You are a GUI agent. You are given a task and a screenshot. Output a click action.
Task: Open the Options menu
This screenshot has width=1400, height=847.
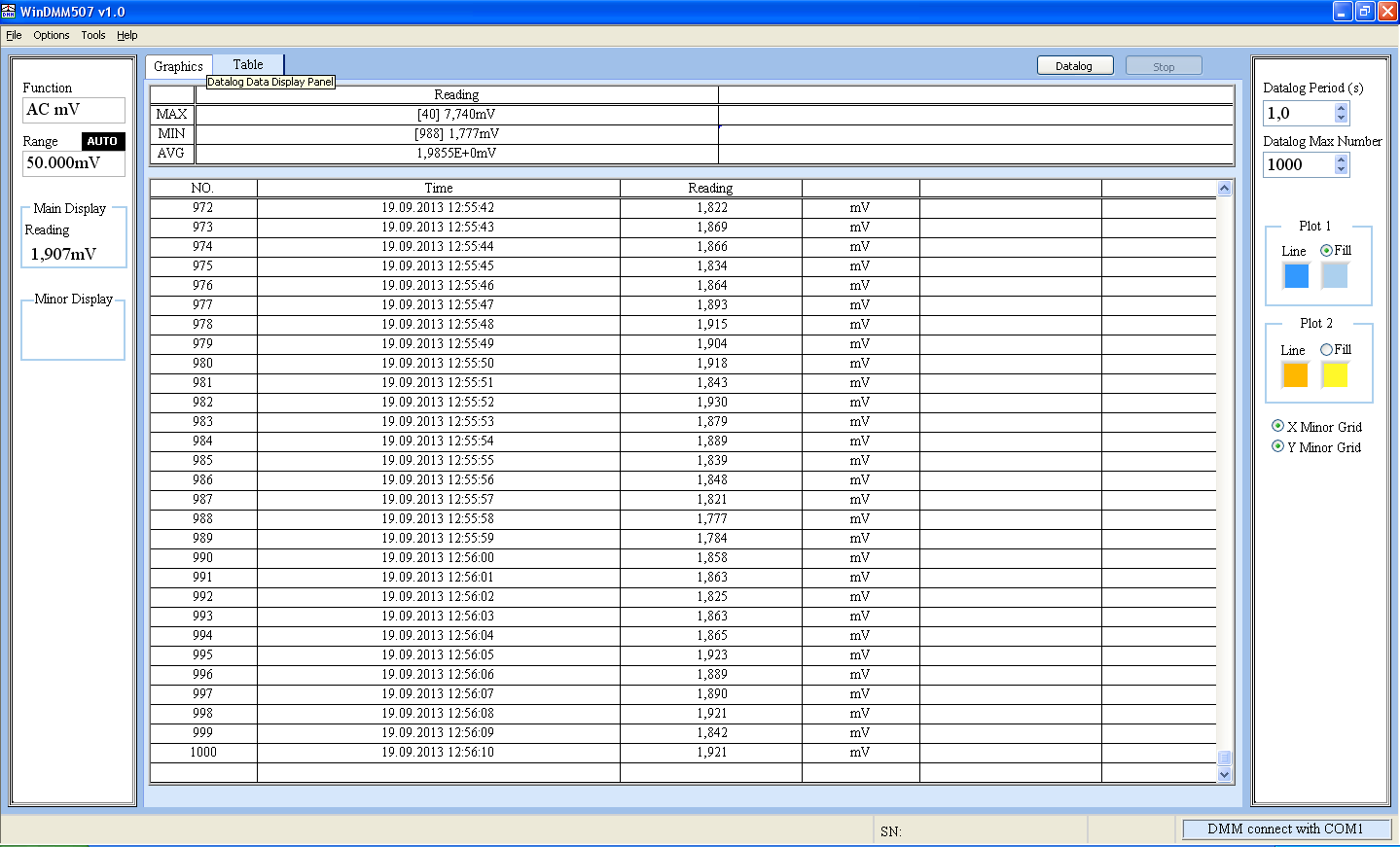point(51,35)
